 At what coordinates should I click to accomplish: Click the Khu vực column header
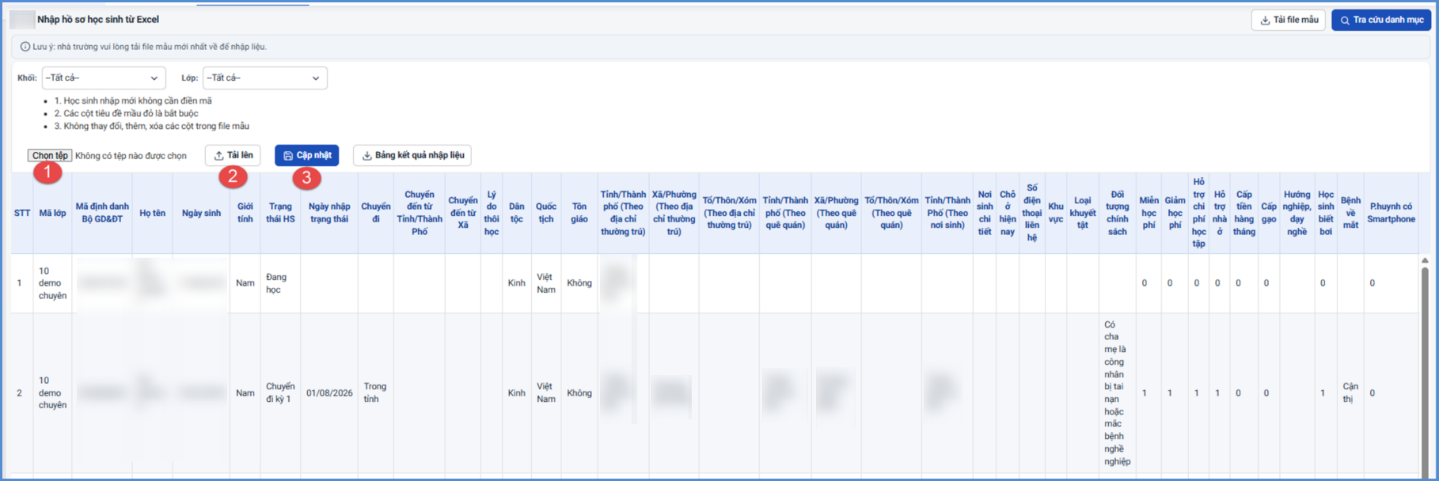pyautogui.click(x=1056, y=213)
